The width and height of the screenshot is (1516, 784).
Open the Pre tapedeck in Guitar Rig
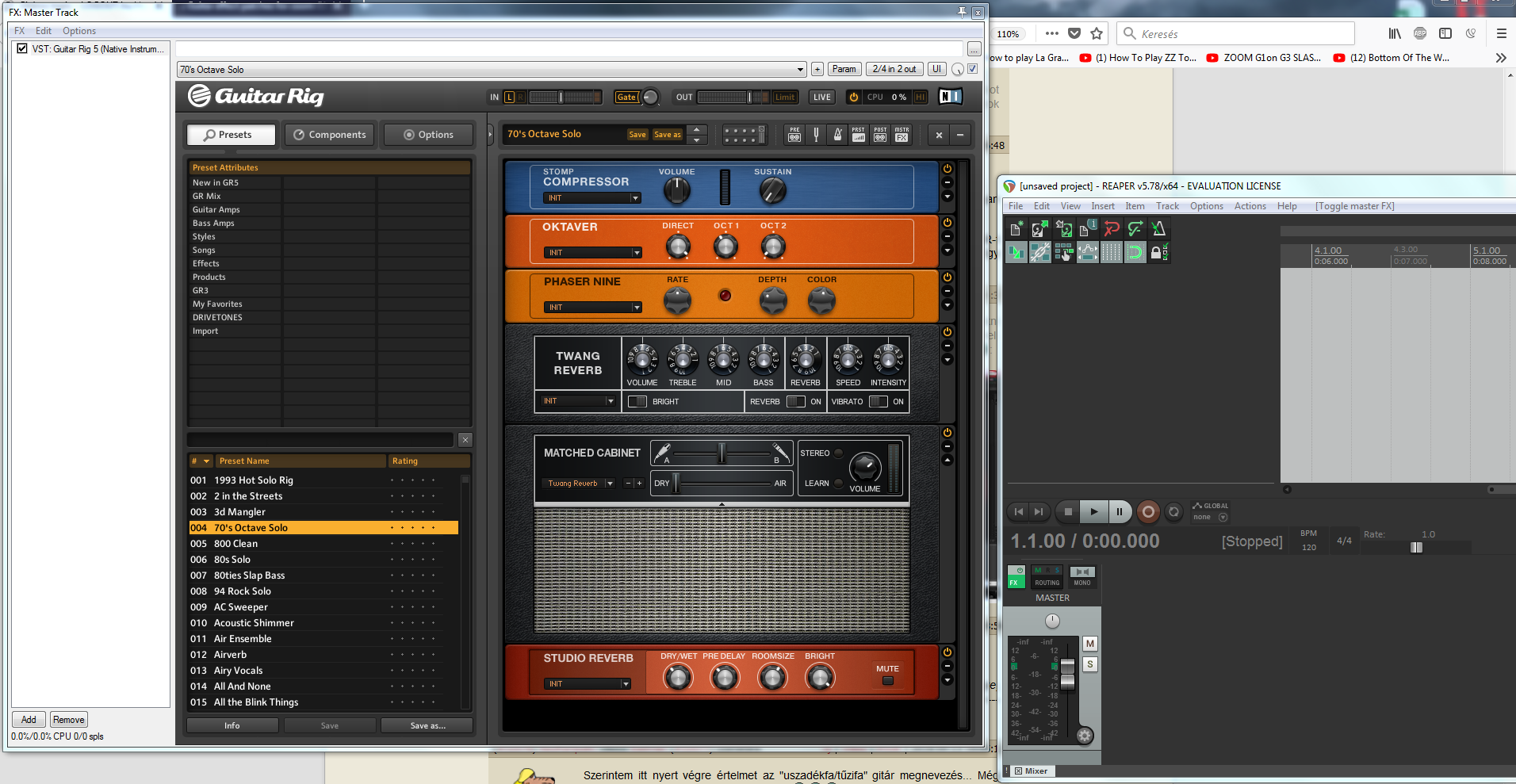point(794,135)
